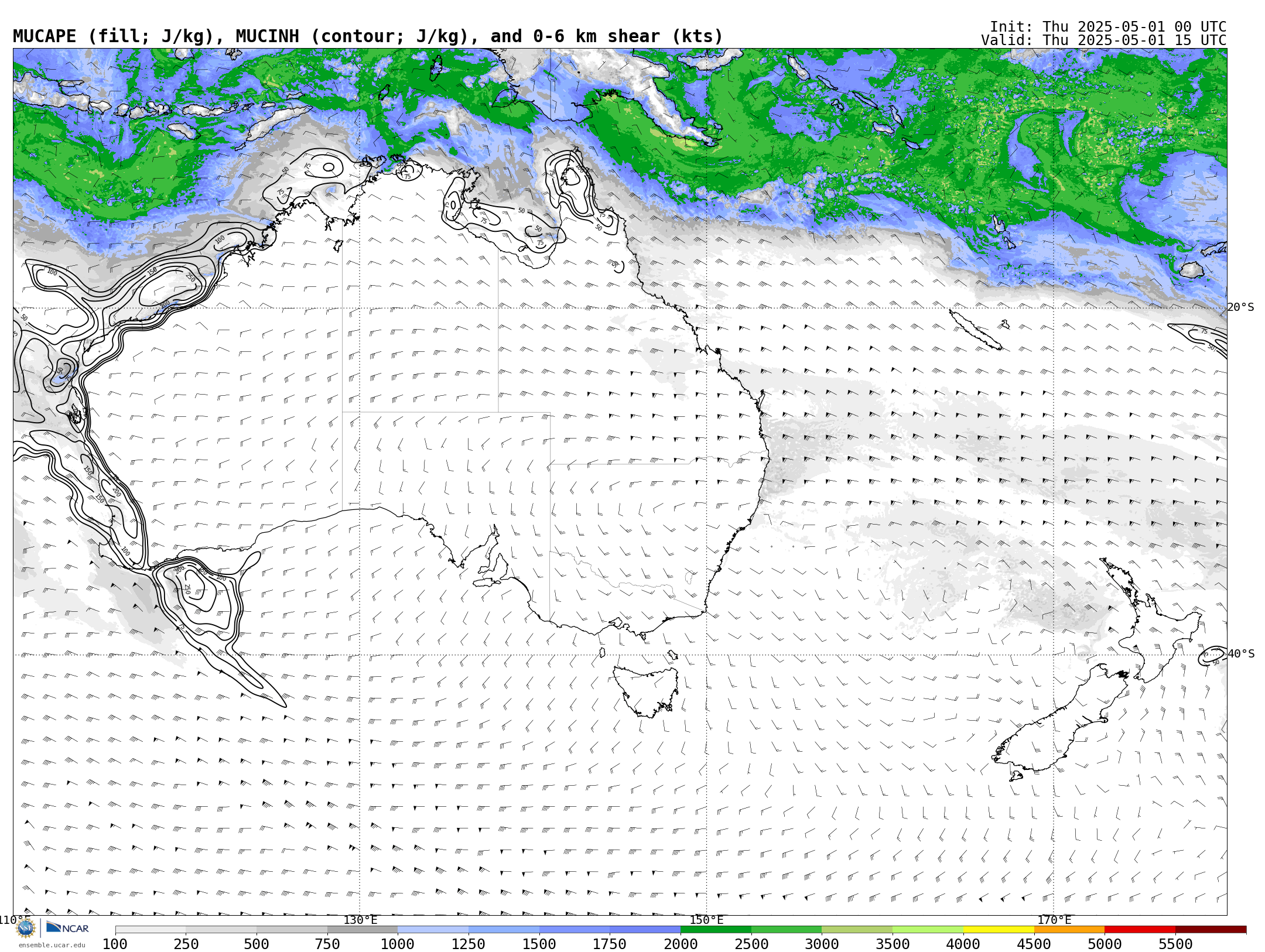1265x952 pixels.
Task: Click the colorbar value 3000
Action: pos(822,944)
